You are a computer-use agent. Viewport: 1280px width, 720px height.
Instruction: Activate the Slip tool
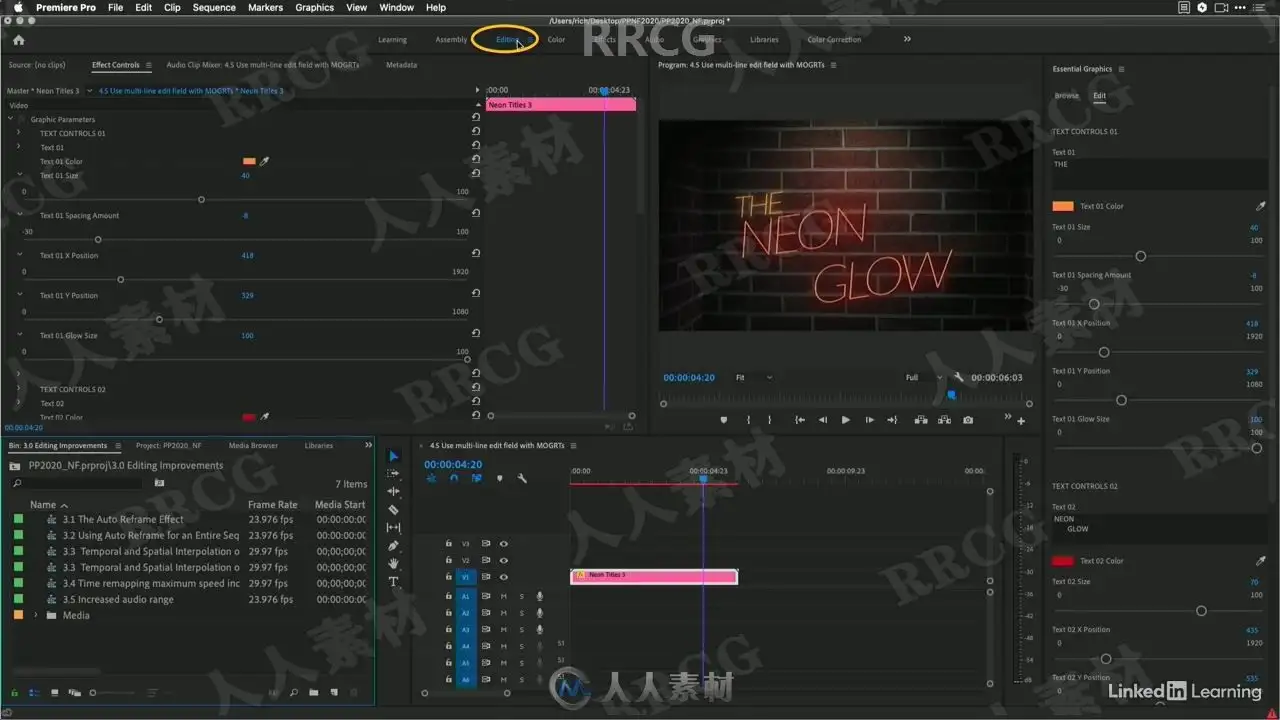coord(393,528)
